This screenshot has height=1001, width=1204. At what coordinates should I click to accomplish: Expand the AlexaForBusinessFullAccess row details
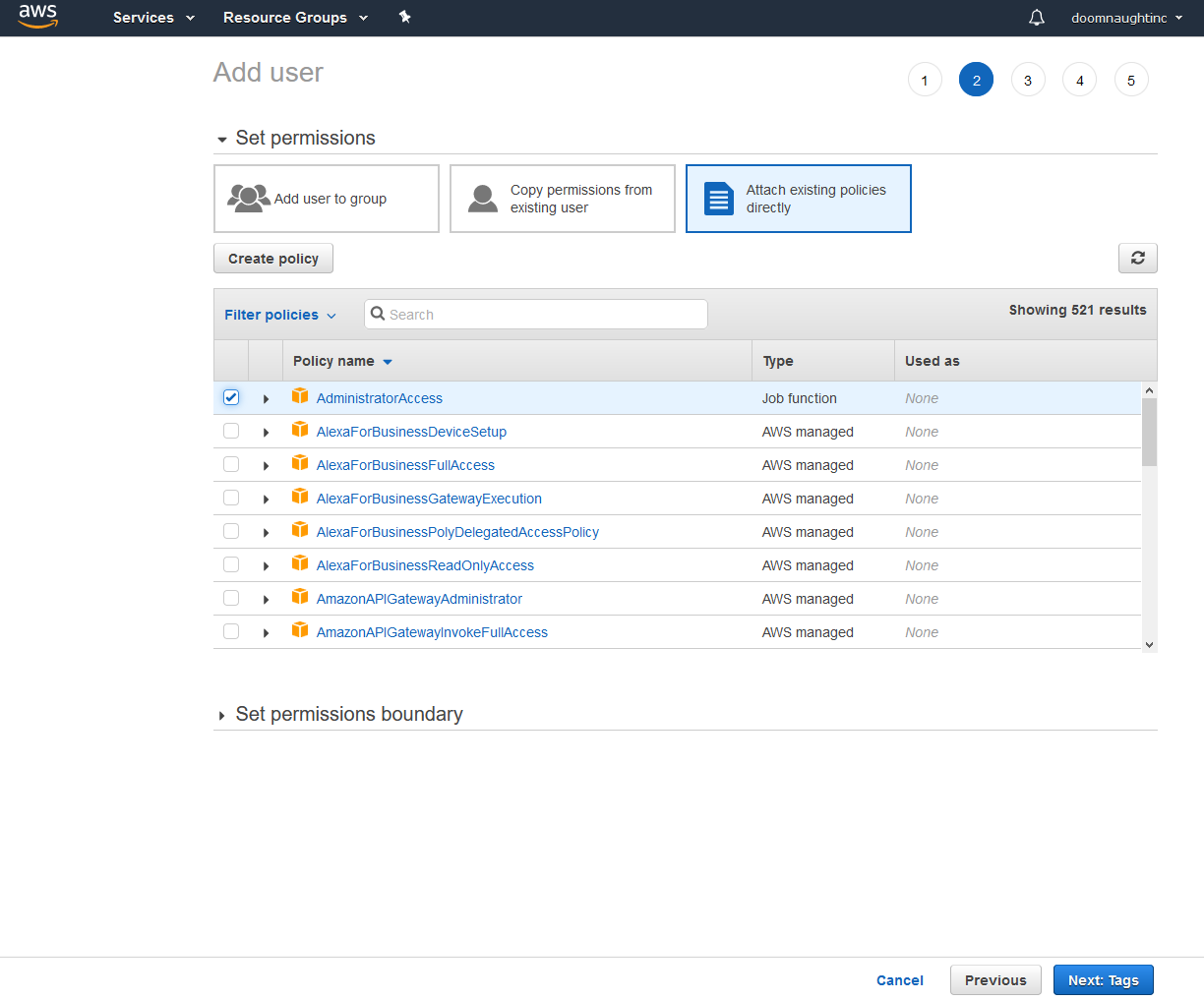point(266,466)
